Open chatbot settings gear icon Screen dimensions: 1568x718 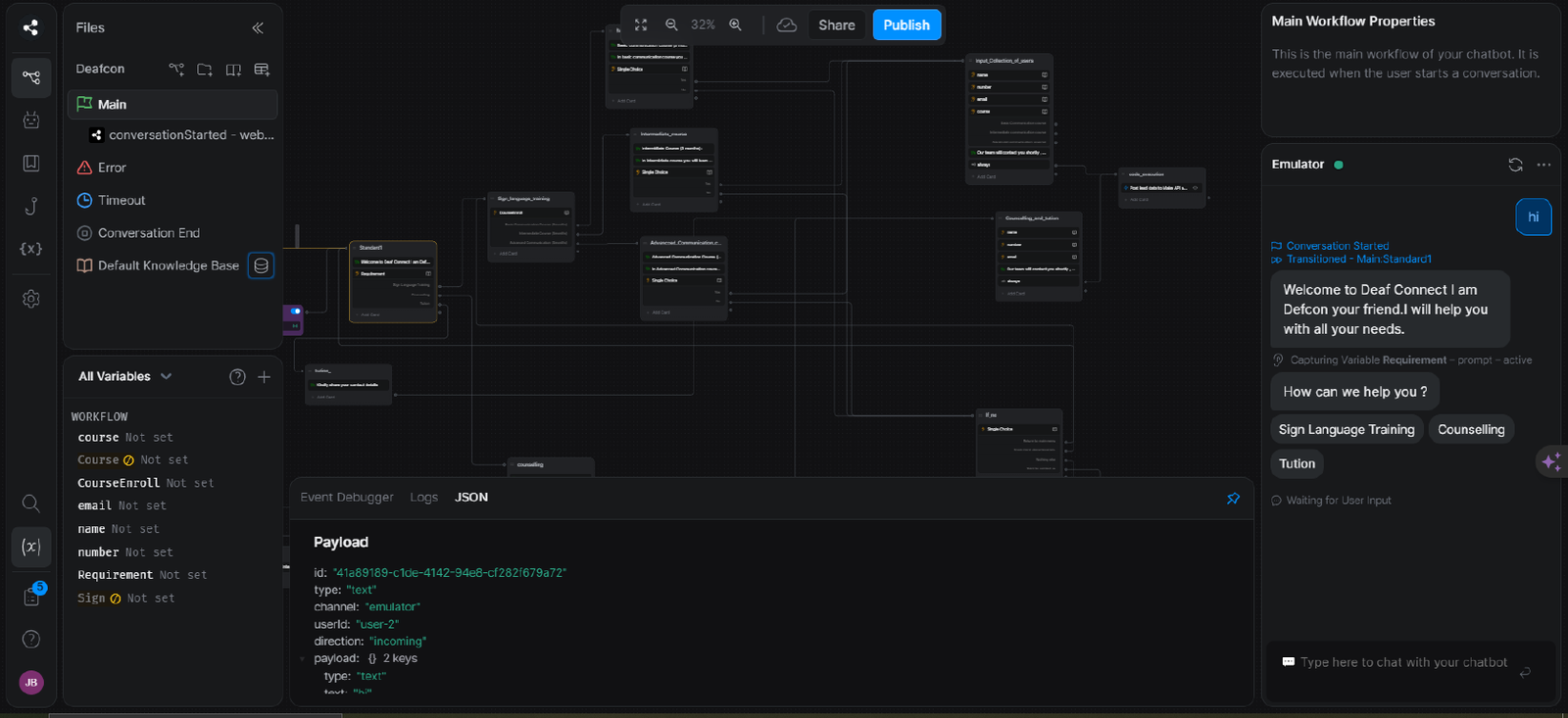coord(31,299)
